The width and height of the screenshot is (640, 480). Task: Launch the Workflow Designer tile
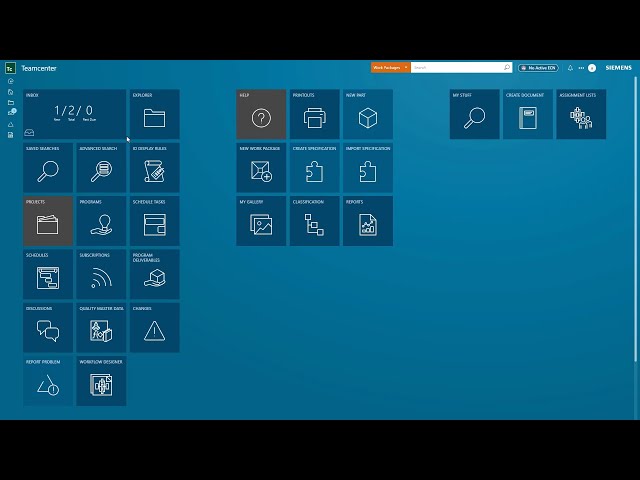click(101, 381)
